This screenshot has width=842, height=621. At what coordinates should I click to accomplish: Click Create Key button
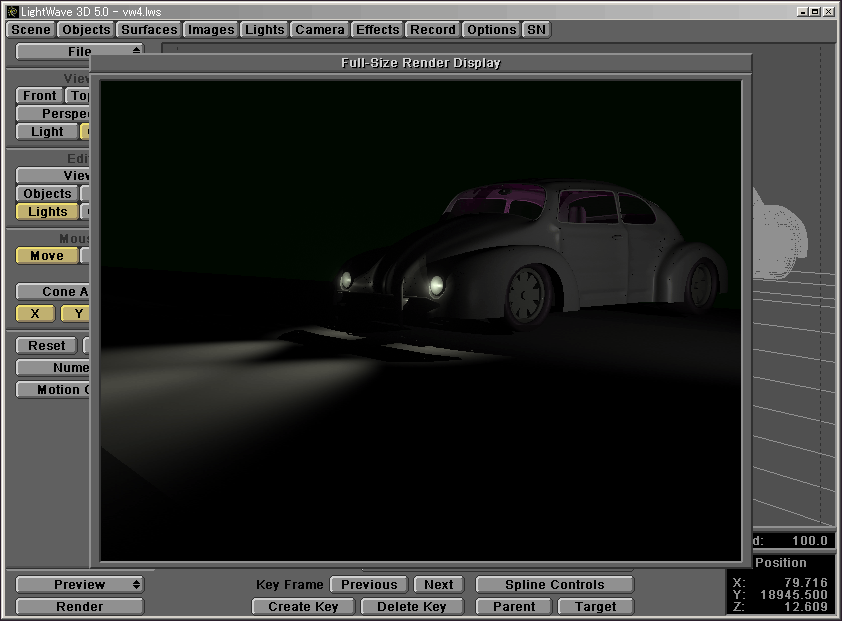[303, 607]
